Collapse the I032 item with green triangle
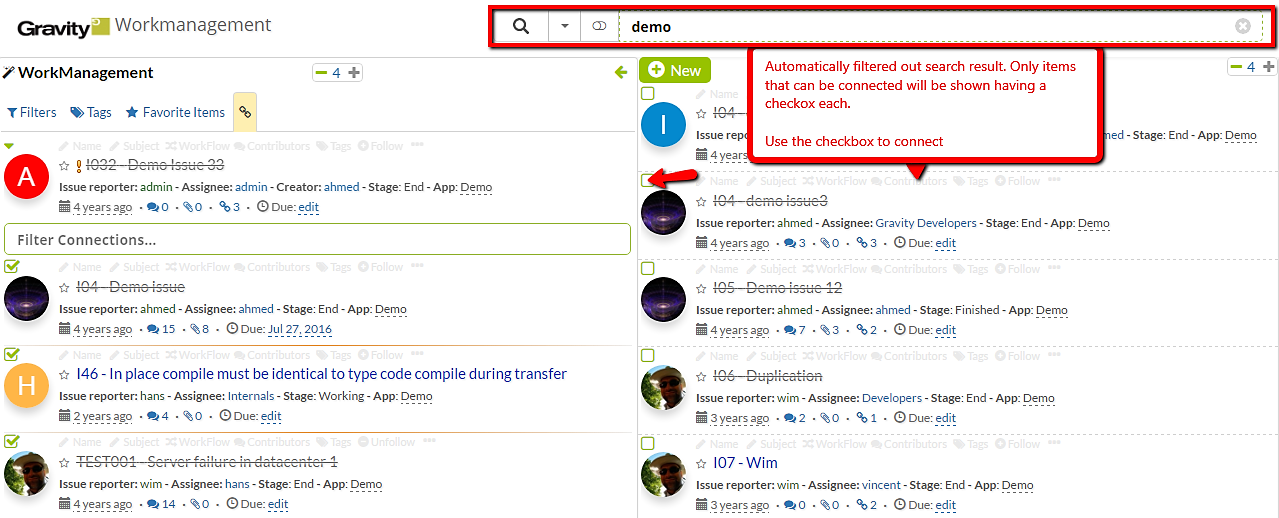The width and height of the screenshot is (1279, 518). [x=9, y=146]
